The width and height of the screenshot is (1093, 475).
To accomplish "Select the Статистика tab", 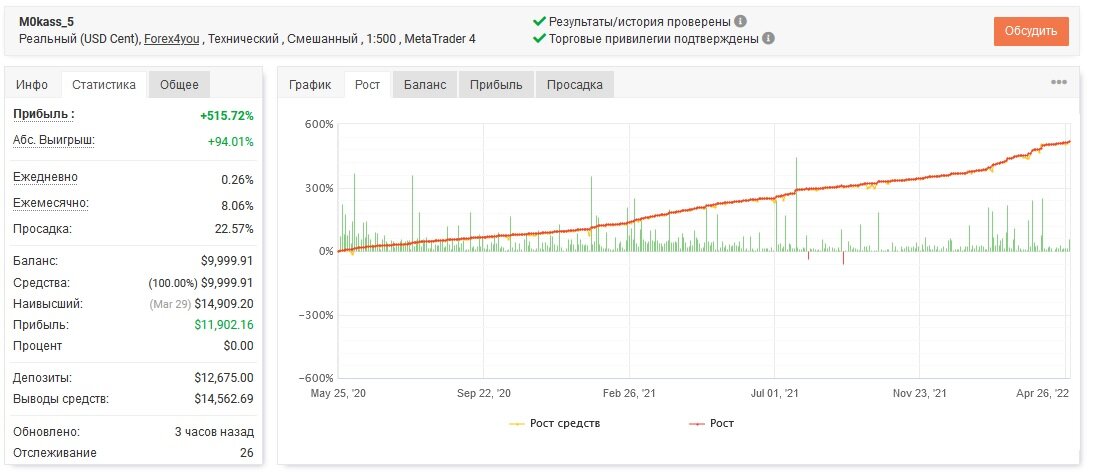I will pos(104,84).
